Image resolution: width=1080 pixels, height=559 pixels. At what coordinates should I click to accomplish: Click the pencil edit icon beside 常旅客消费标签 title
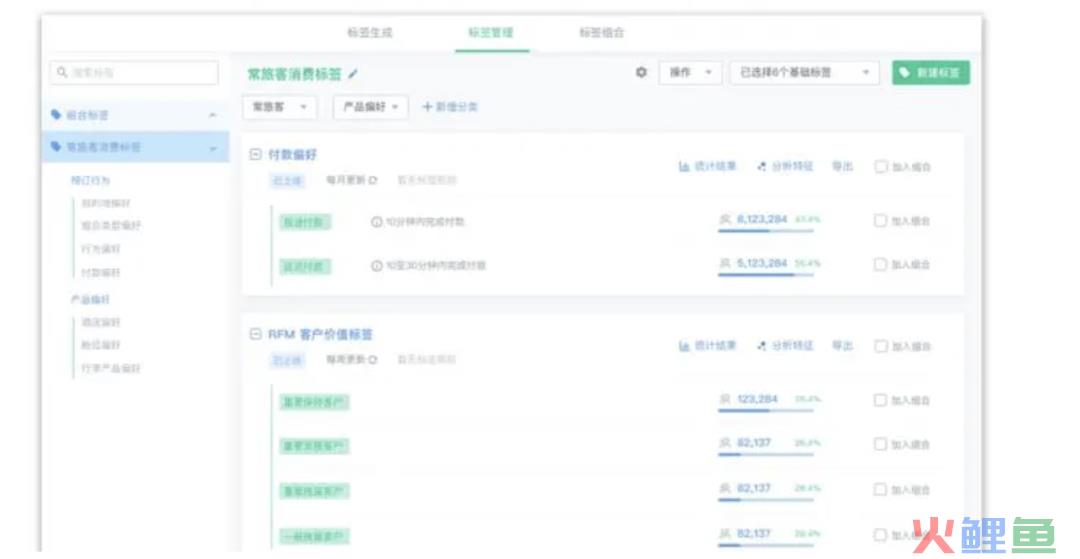[353, 74]
